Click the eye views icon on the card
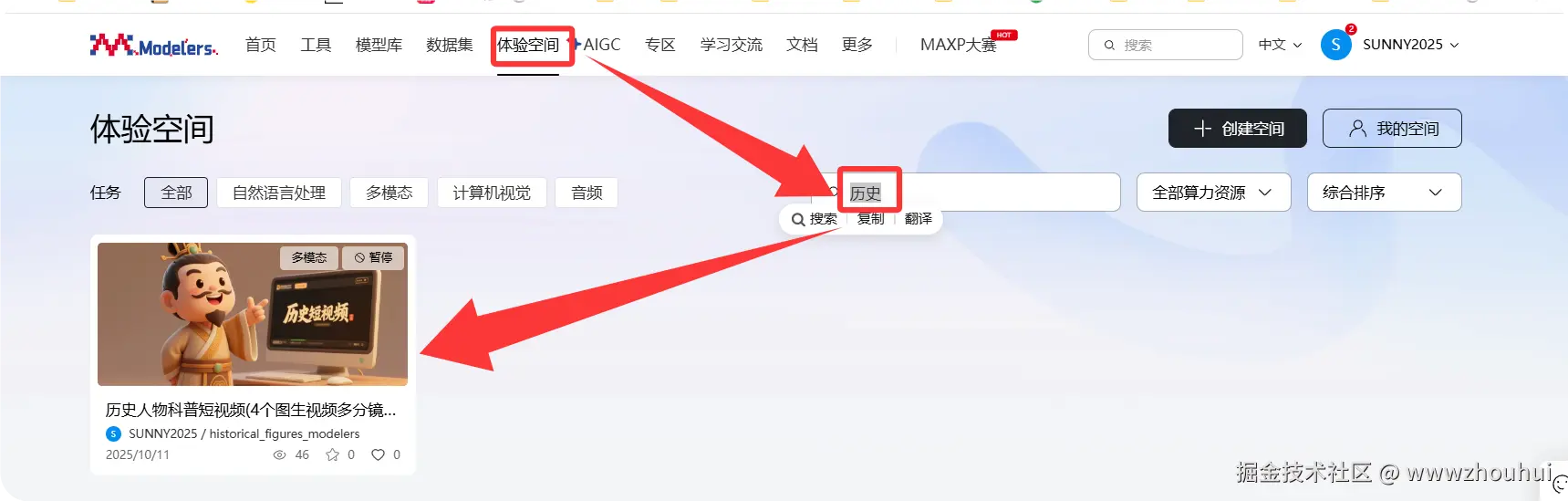1568x501 pixels. point(279,454)
